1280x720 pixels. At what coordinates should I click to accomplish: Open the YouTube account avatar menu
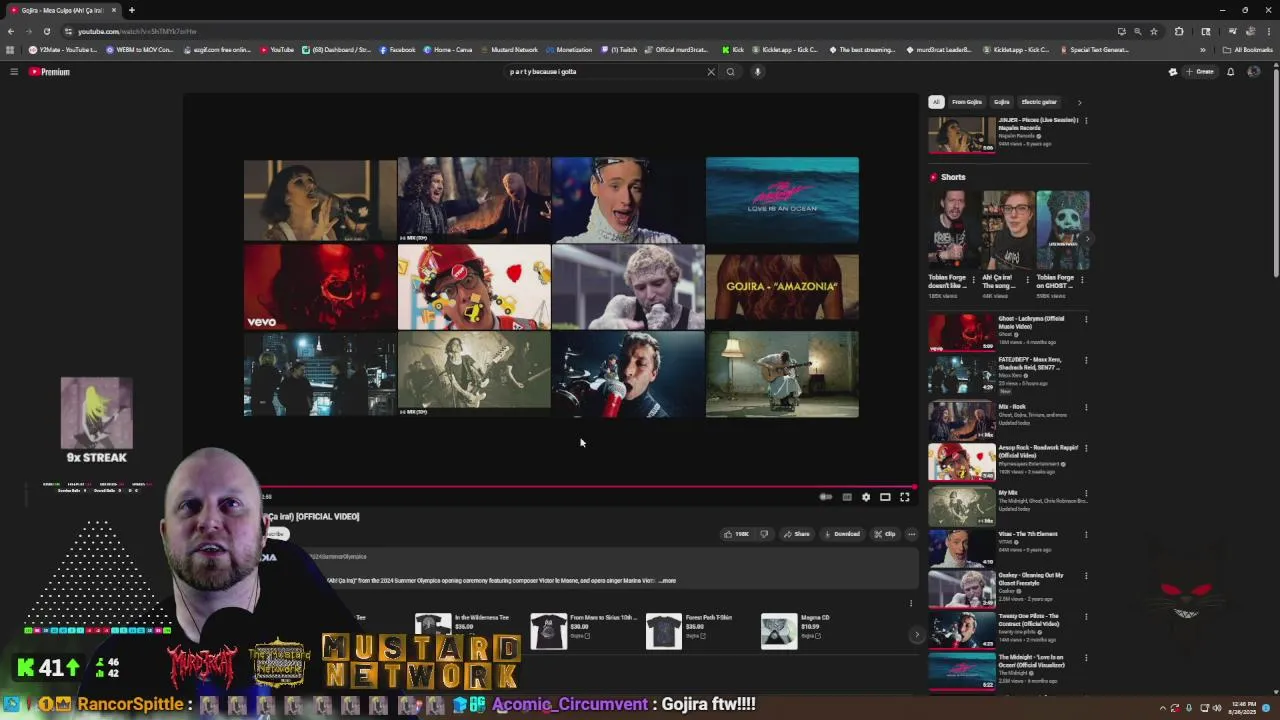click(x=1253, y=72)
